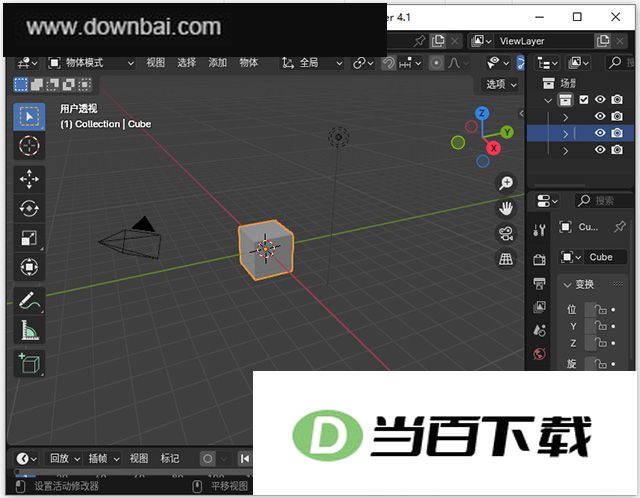Click jump-to-start button in timeline
Viewport: 640px width, 498px height.
[x=245, y=459]
